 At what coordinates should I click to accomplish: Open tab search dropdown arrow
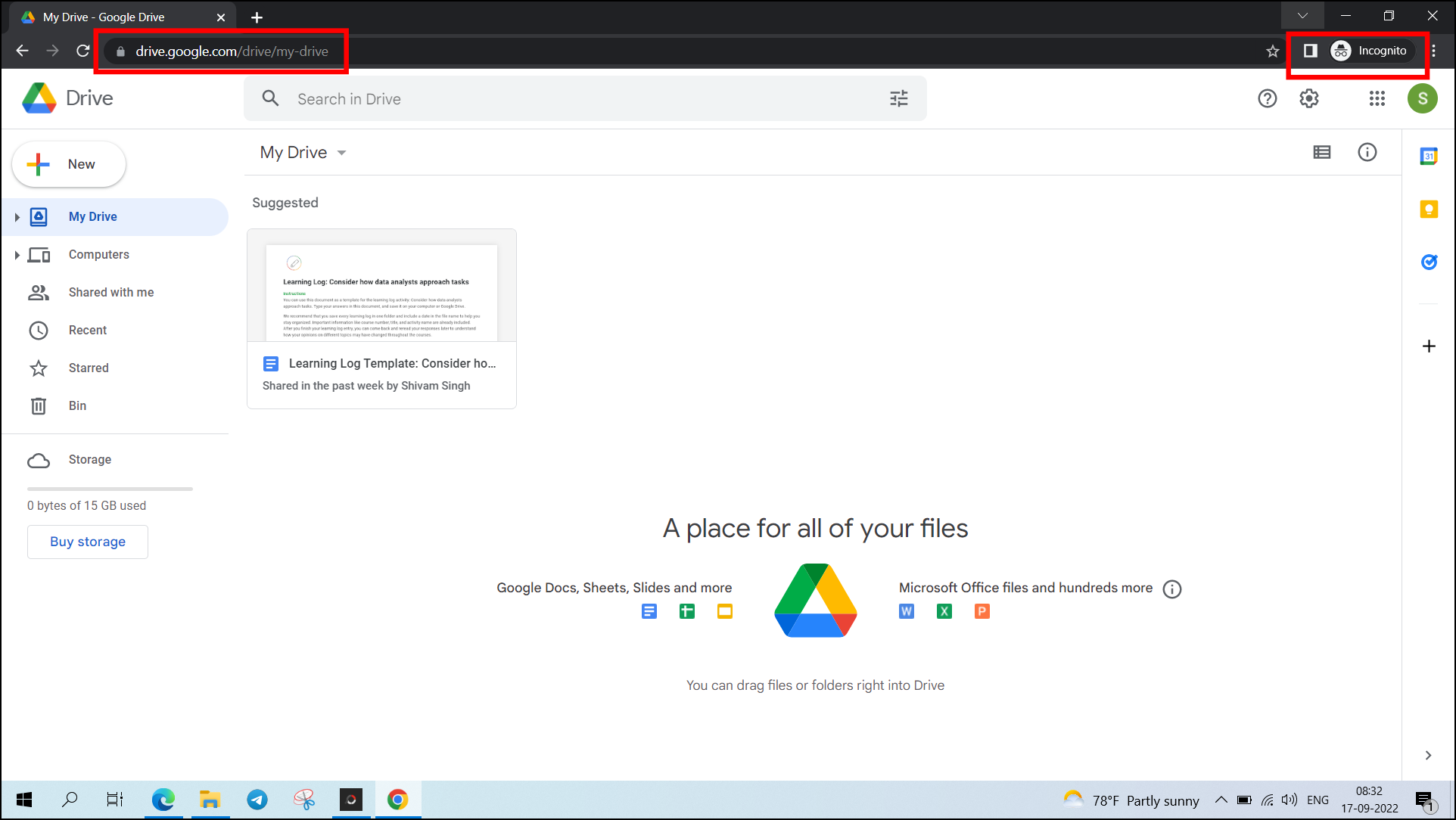(1302, 15)
